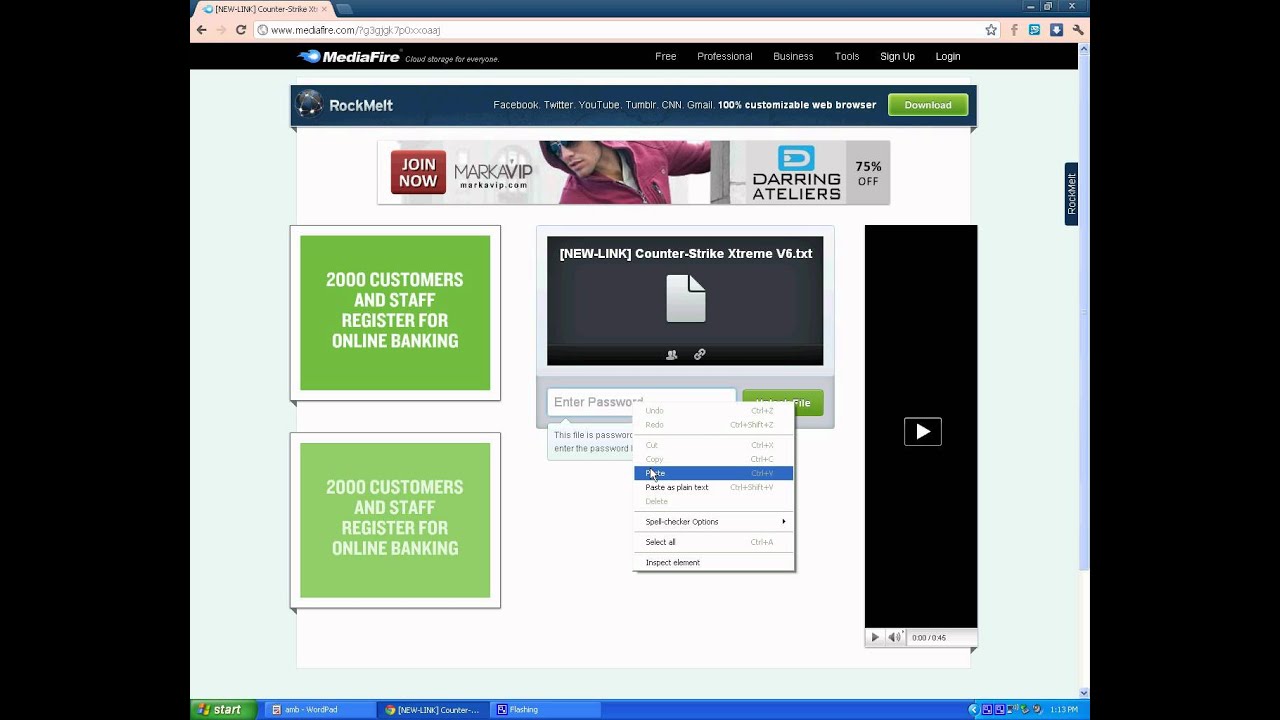Choose Paste from the context menu

coord(714,473)
